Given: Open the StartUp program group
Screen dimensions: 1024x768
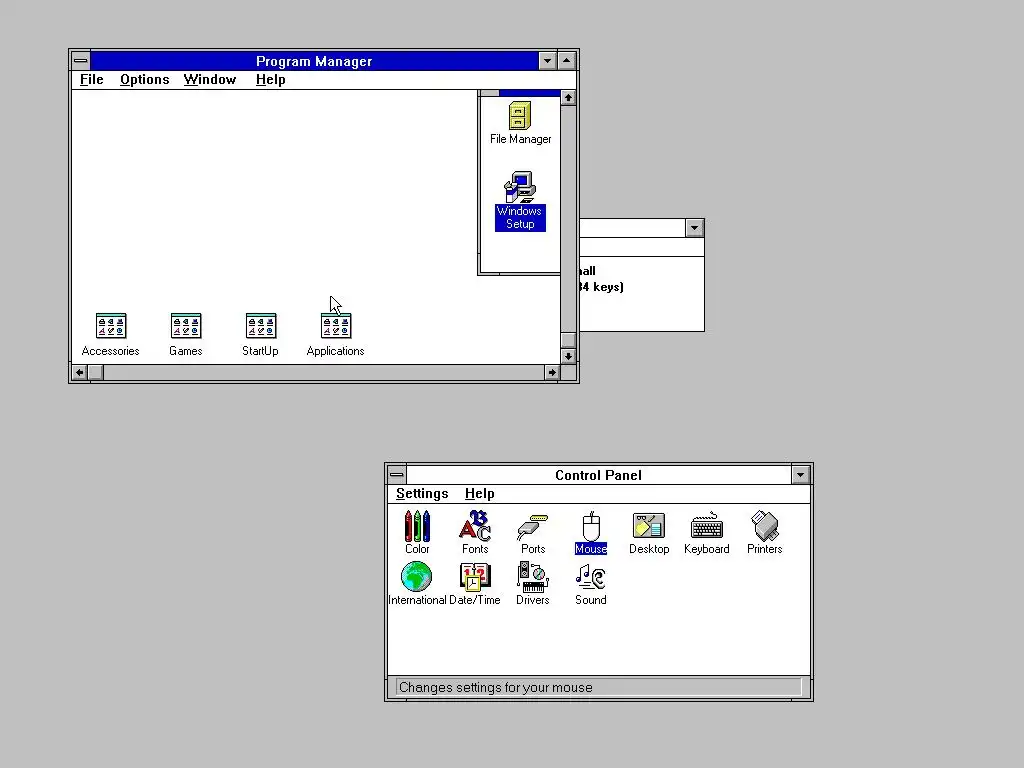Looking at the screenshot, I should [261, 335].
